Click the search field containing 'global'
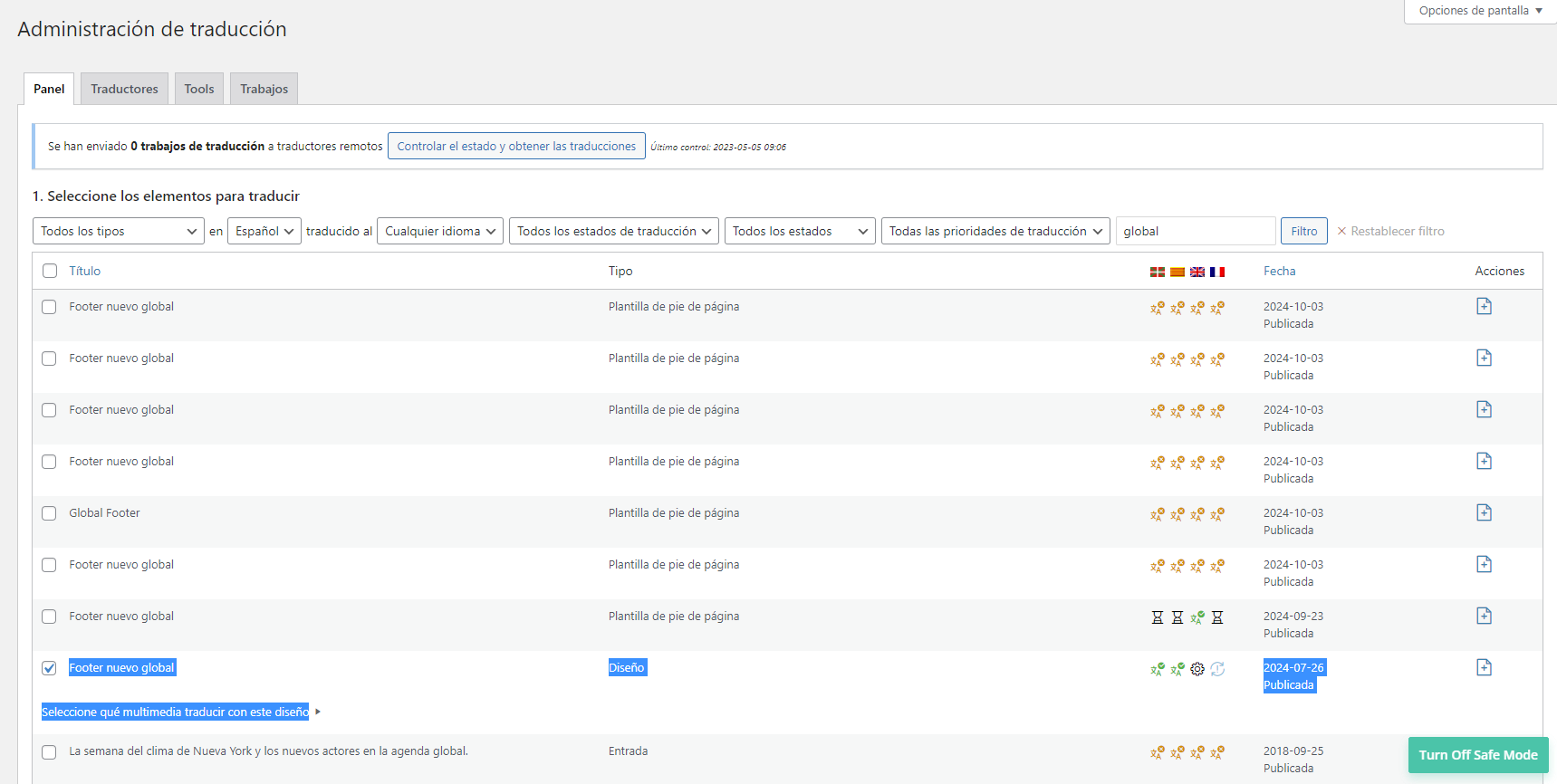1557x784 pixels. [x=1195, y=231]
